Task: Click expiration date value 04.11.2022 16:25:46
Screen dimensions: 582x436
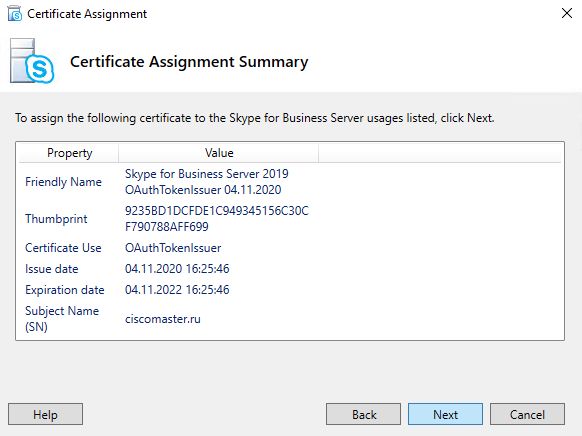Action: point(177,290)
